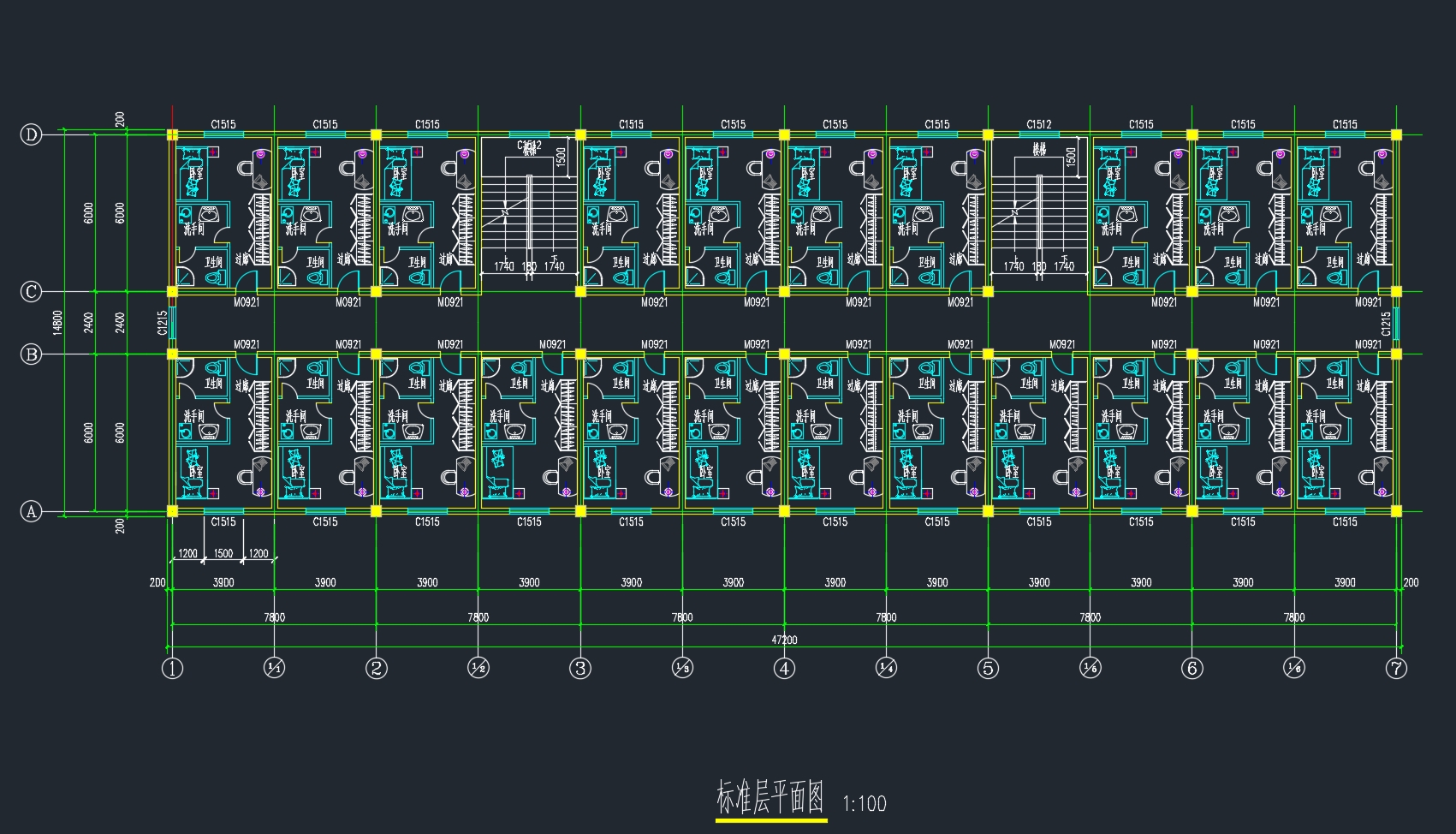This screenshot has width=1456, height=834.
Task: Select the fractional bubble between axes 5 and 6
Action: click(1091, 669)
